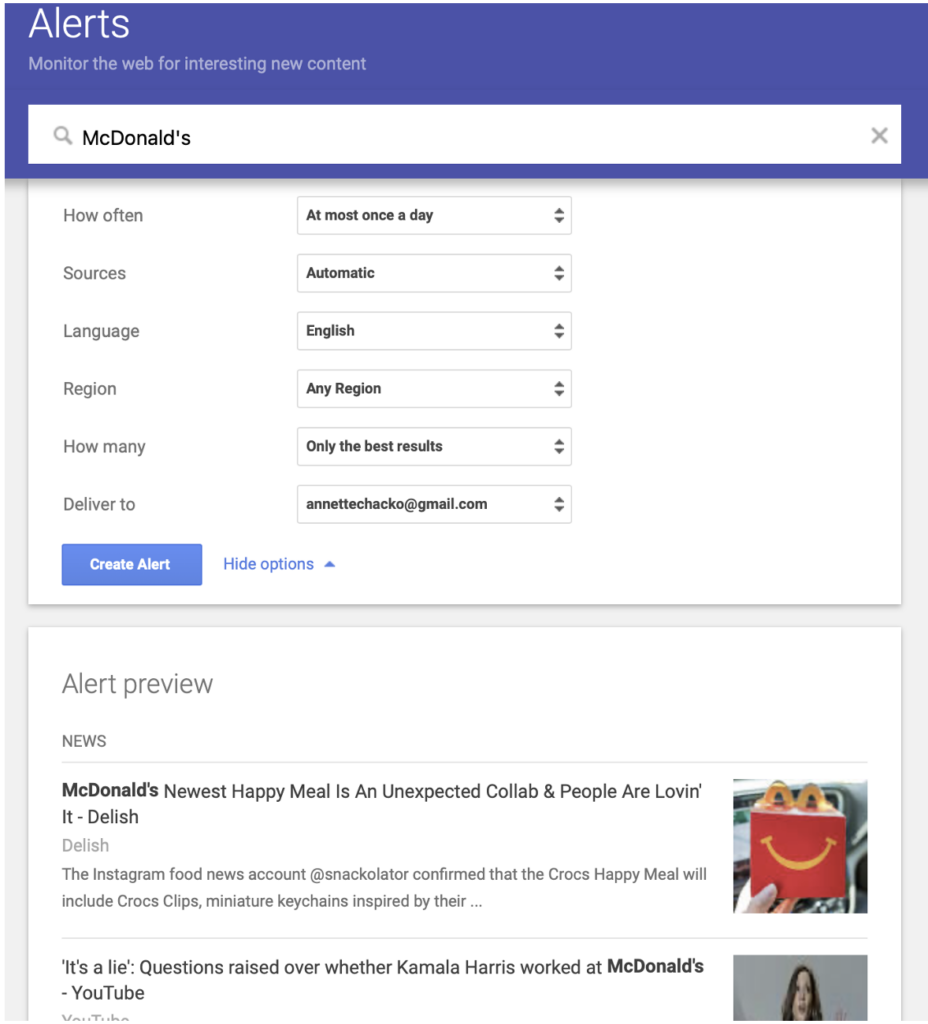
Task: Open the English language dropdown
Action: [x=434, y=331]
